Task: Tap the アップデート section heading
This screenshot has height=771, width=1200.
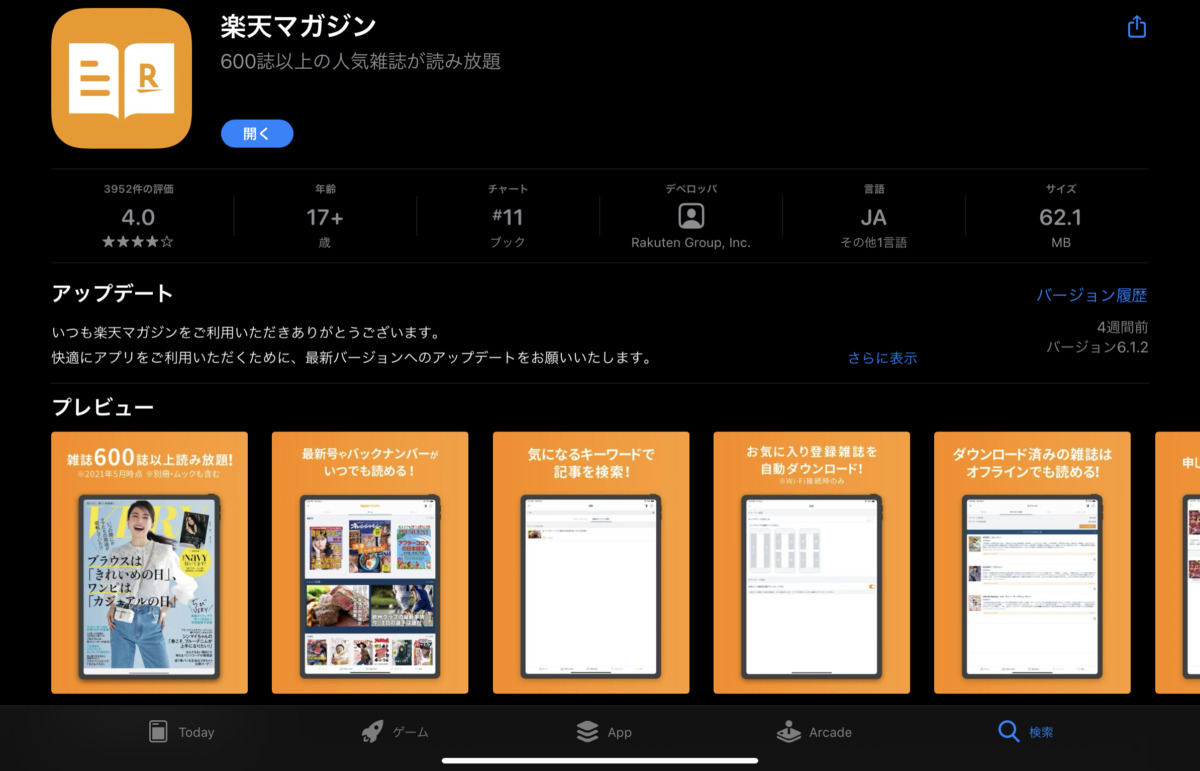Action: tap(112, 294)
